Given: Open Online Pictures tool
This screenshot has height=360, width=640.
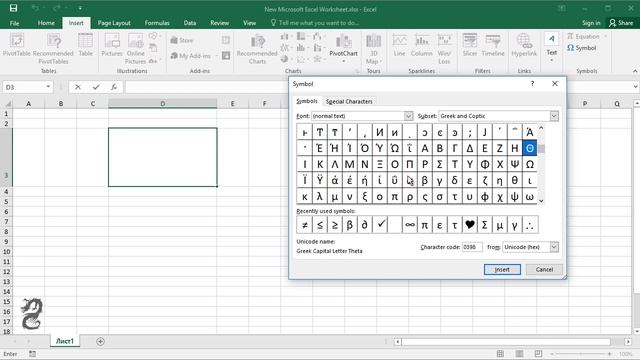Looking at the screenshot, I should click(x=136, y=49).
